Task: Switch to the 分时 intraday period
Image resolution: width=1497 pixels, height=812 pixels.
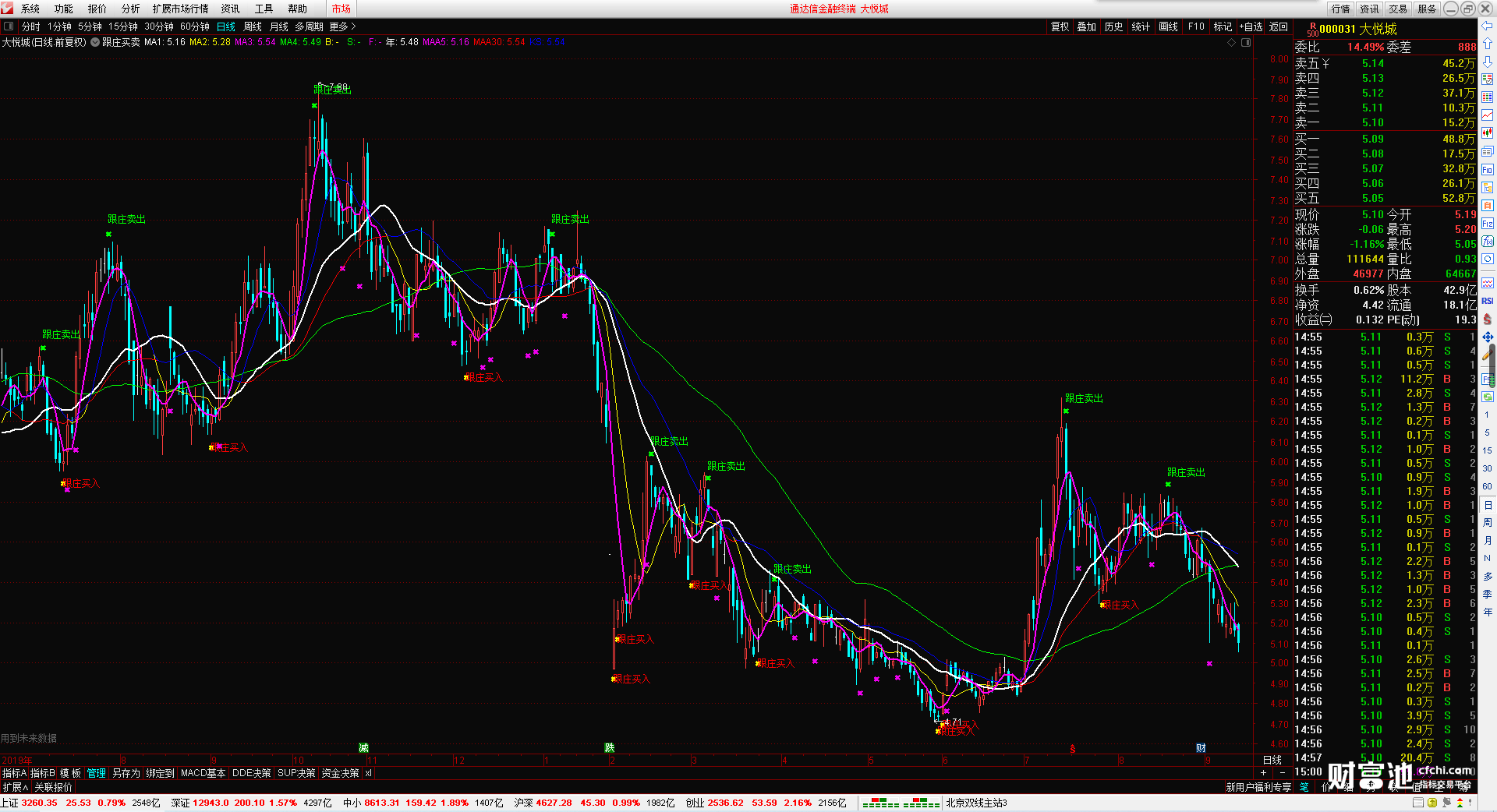Action: click(31, 26)
